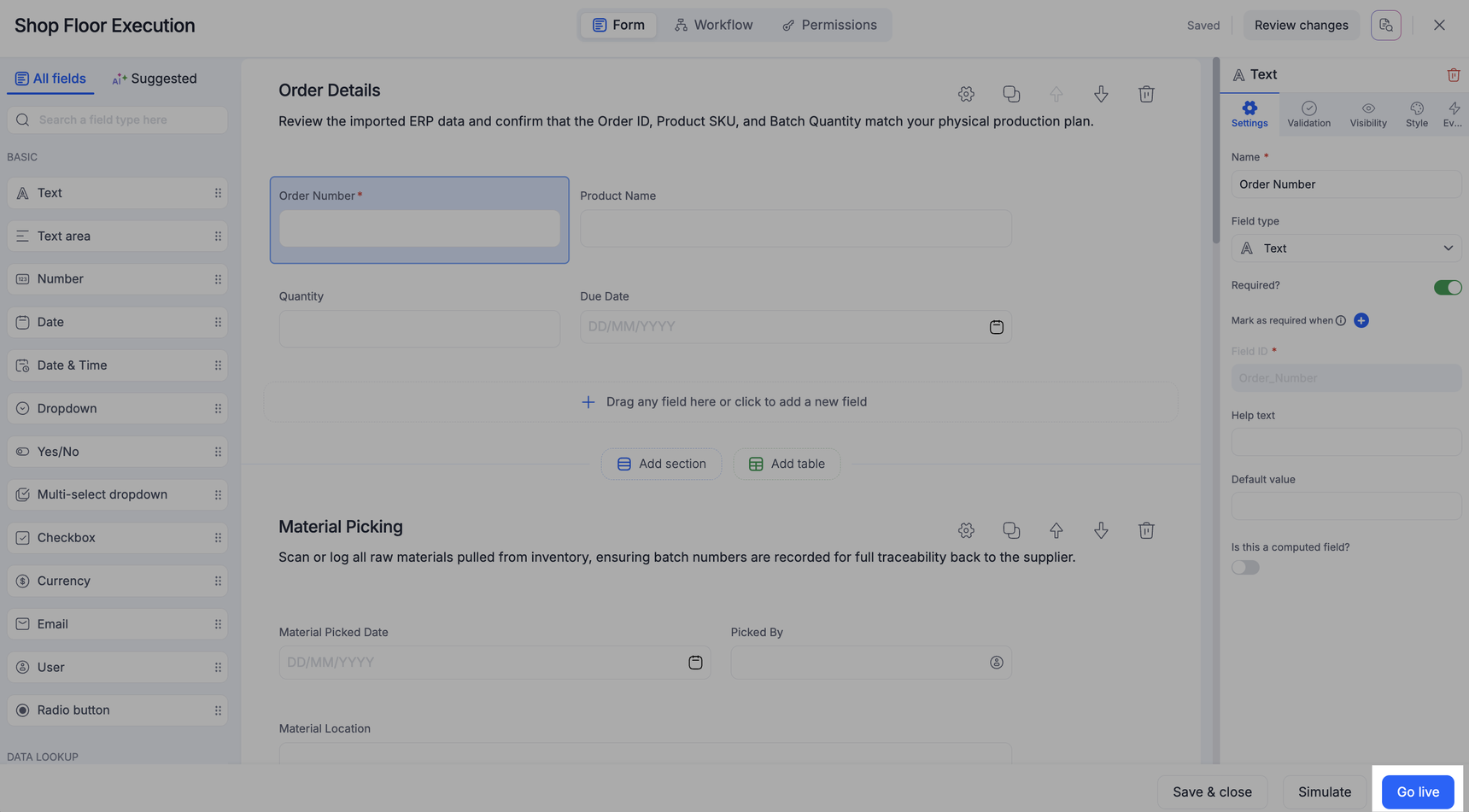This screenshot has height=812, width=1469.
Task: Turn off the Required toggle
Action: tap(1447, 287)
